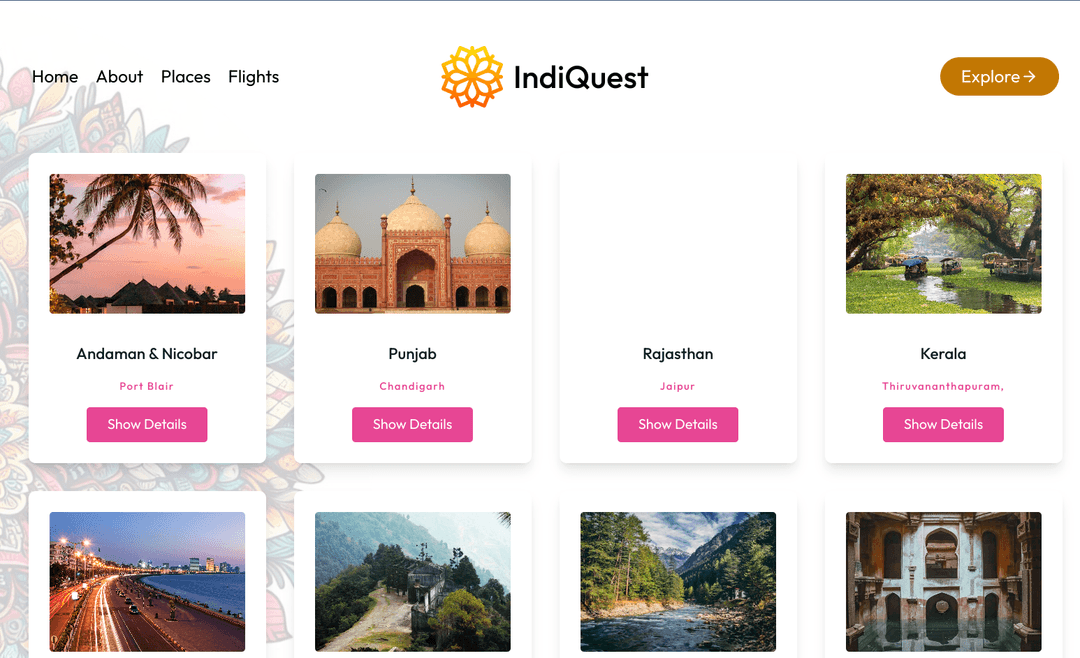Click the arrow icon in Explore button
Screen dimensions: 1080x658
[1029, 77]
